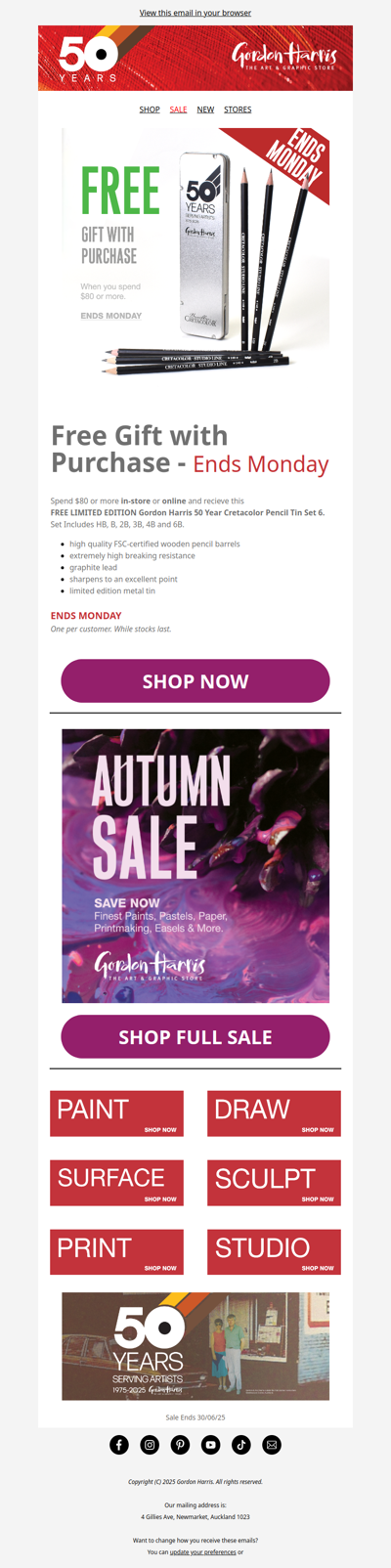Open the YouTube social icon
This screenshot has width=391, height=1568.
click(211, 1444)
